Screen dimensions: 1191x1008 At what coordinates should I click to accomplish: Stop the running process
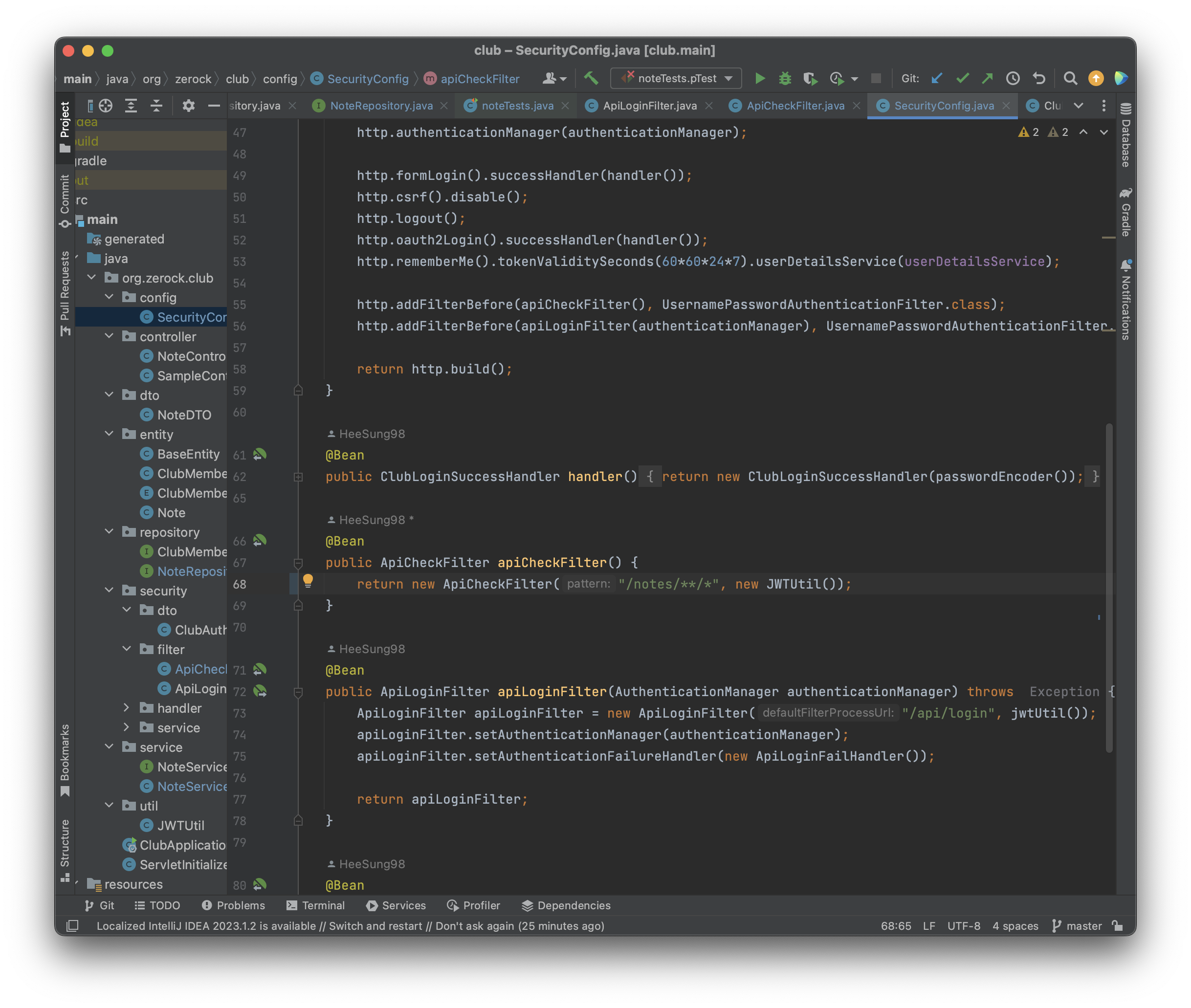click(876, 78)
